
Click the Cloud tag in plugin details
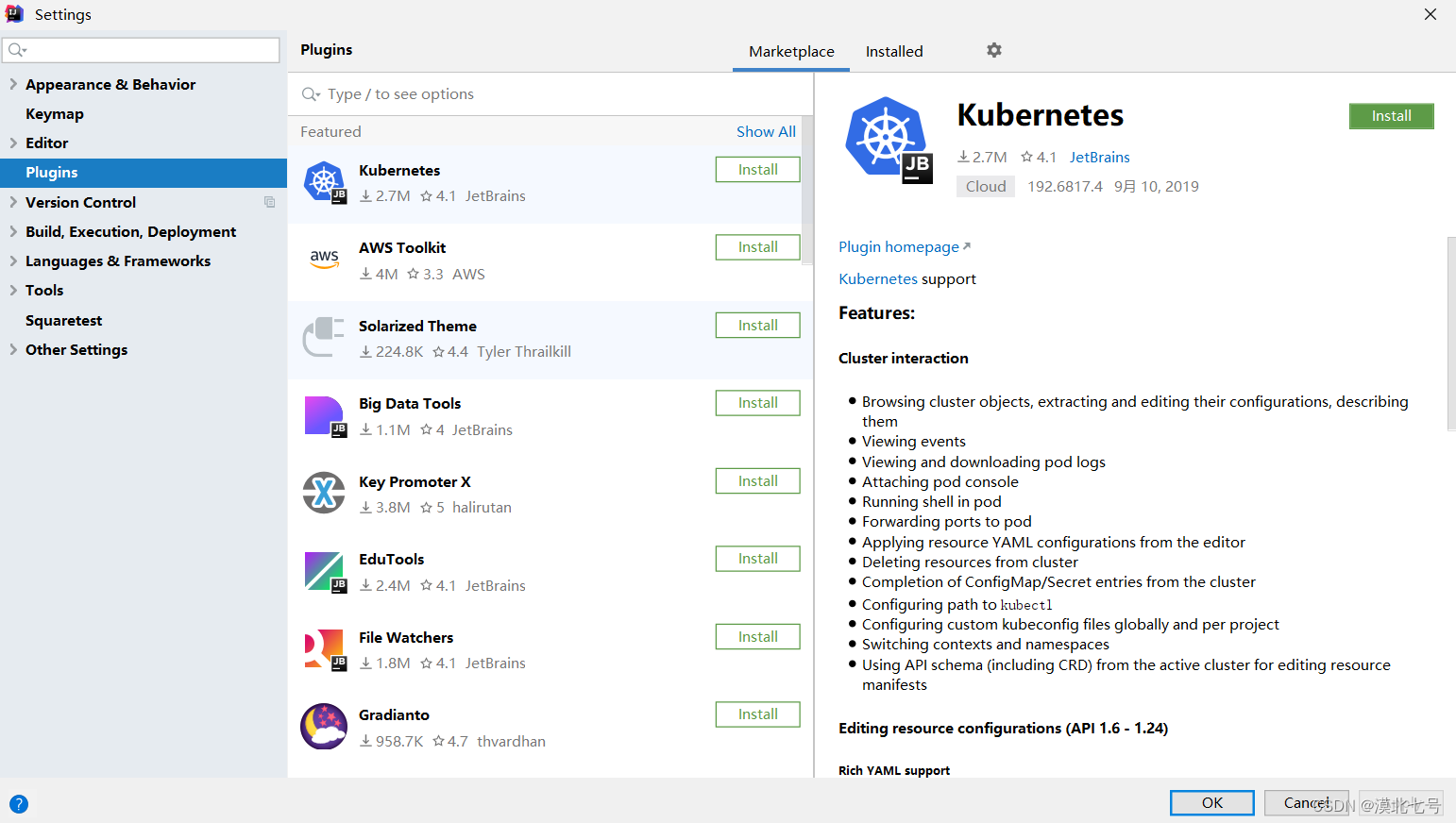pyautogui.click(x=986, y=187)
